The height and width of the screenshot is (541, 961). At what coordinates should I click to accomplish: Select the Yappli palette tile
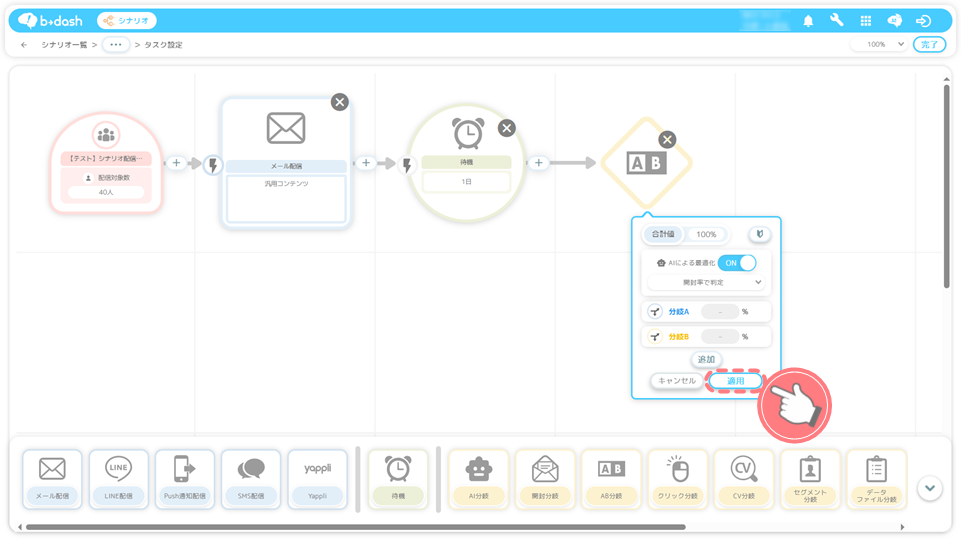tap(317, 480)
